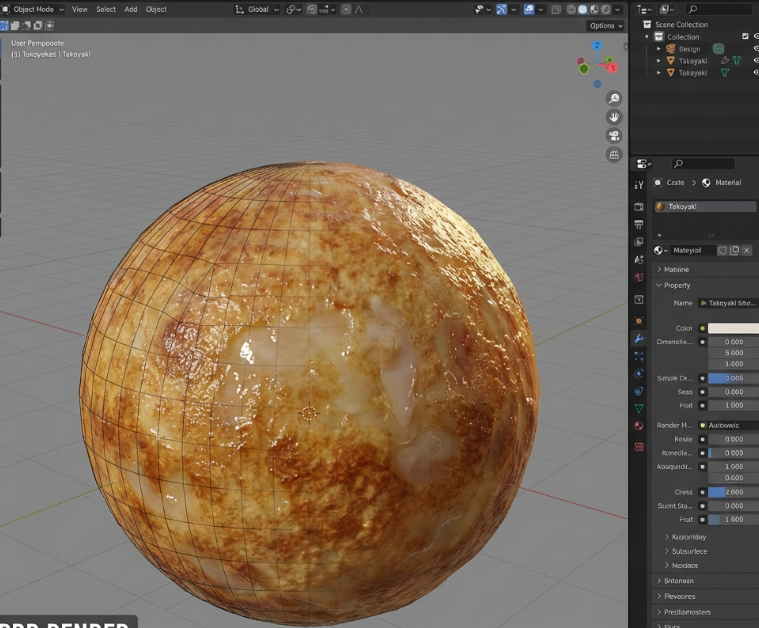
Task: Switch perspective/orthographic with the grid icon
Action: coord(614,155)
